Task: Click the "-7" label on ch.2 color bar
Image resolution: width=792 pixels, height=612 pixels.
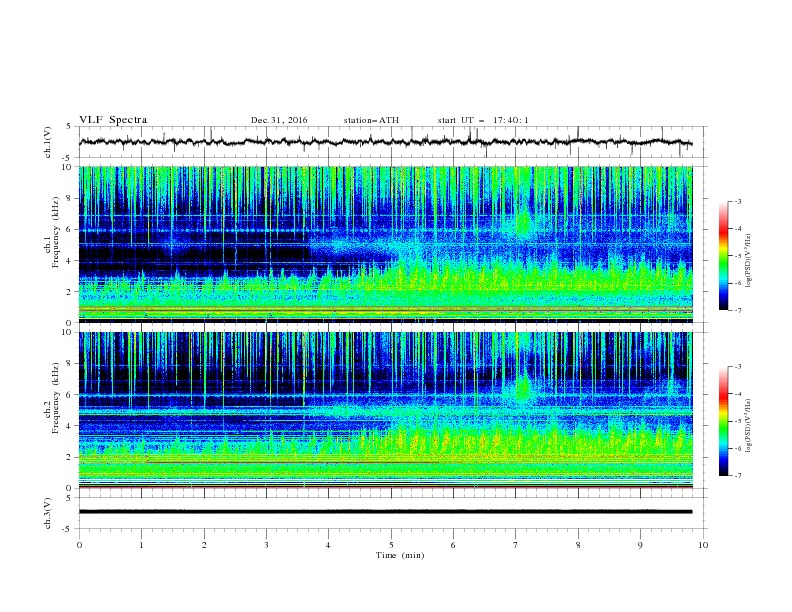Action: (x=737, y=476)
